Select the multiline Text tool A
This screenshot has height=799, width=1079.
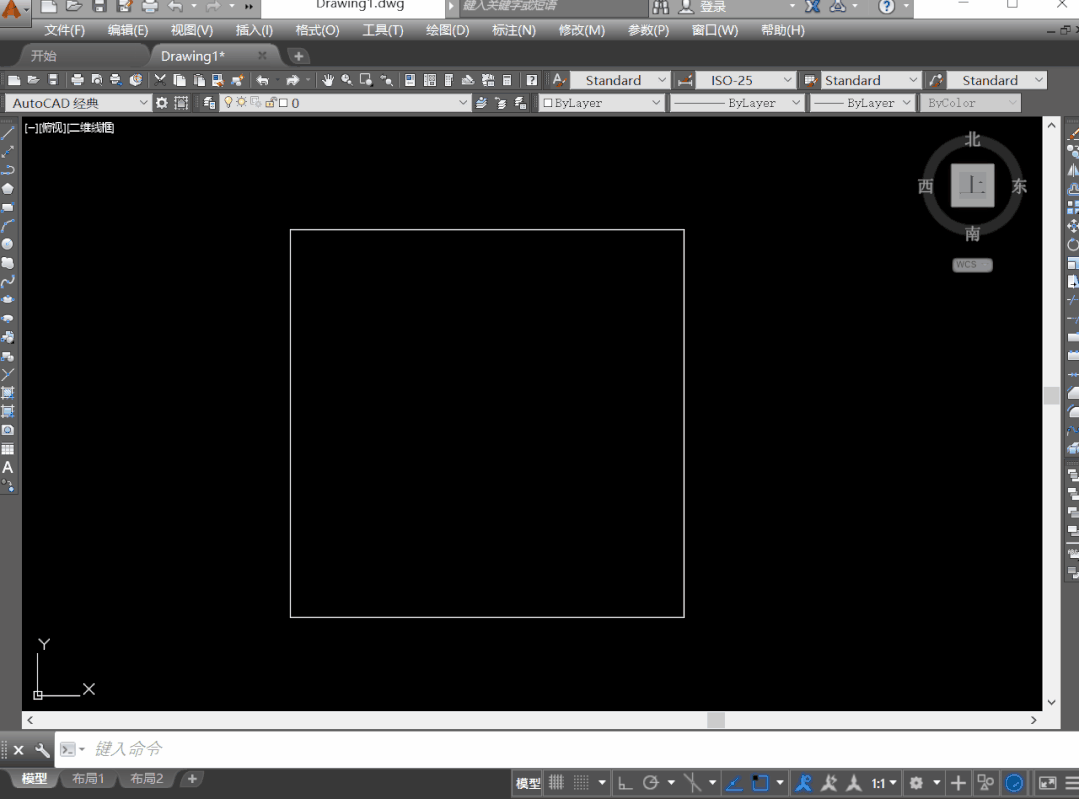8,468
